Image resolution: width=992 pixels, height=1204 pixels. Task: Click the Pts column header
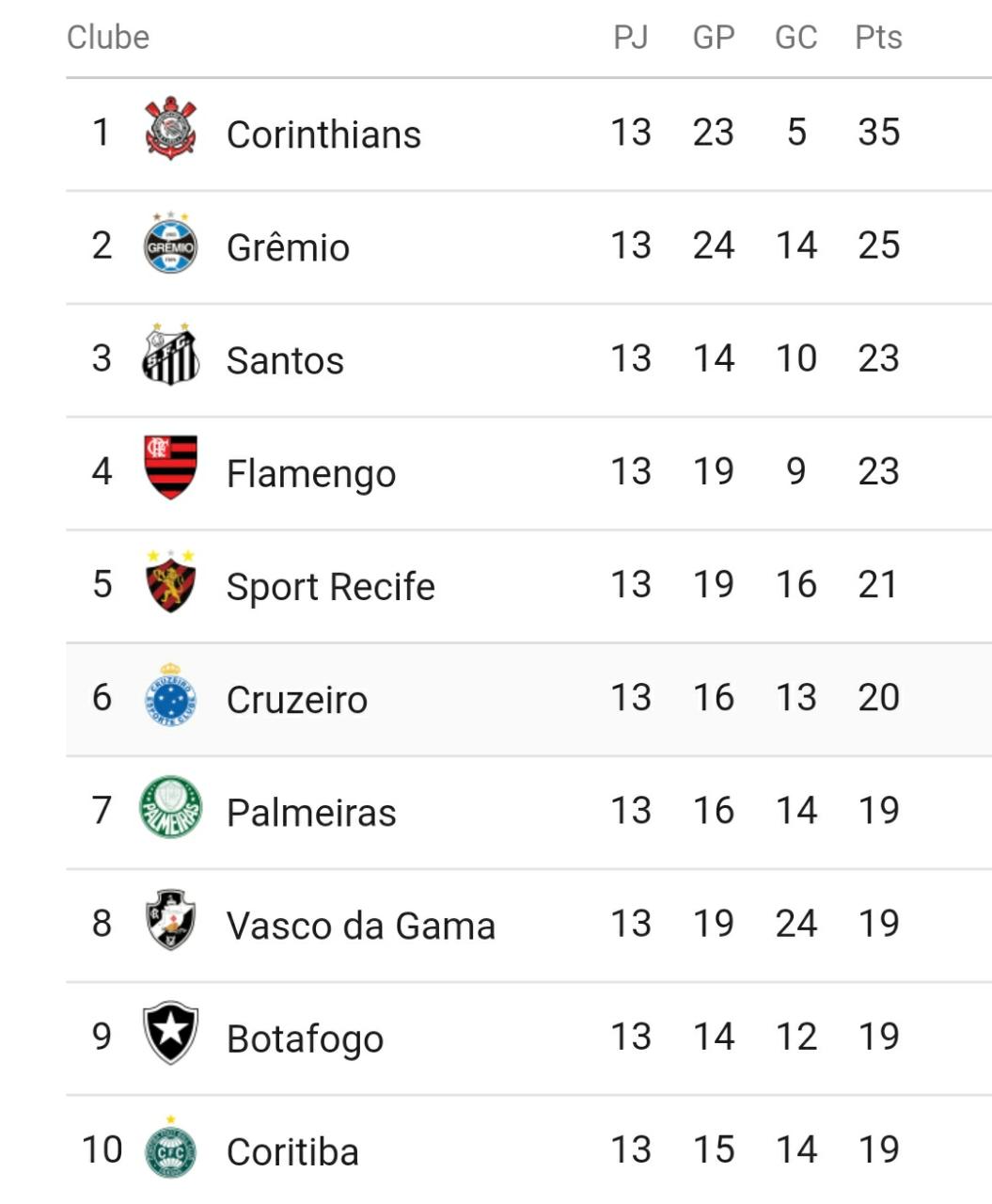[x=879, y=37]
